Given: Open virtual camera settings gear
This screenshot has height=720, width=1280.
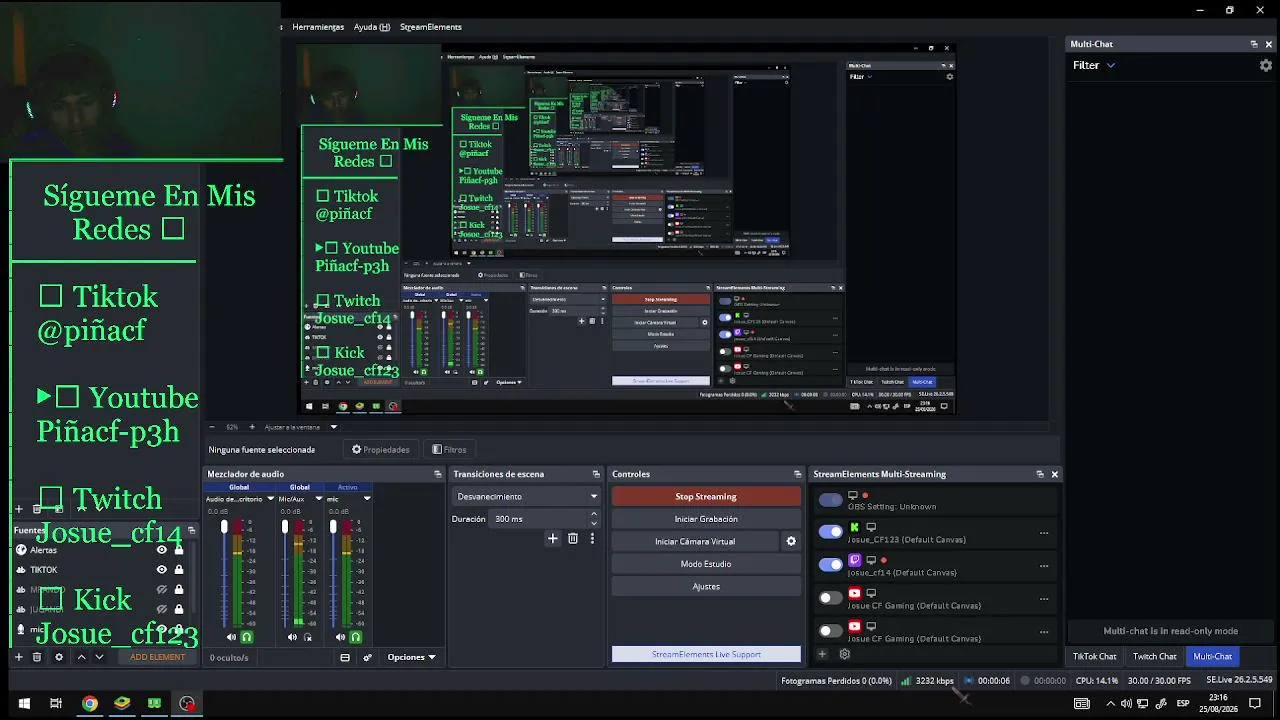Looking at the screenshot, I should click(791, 541).
